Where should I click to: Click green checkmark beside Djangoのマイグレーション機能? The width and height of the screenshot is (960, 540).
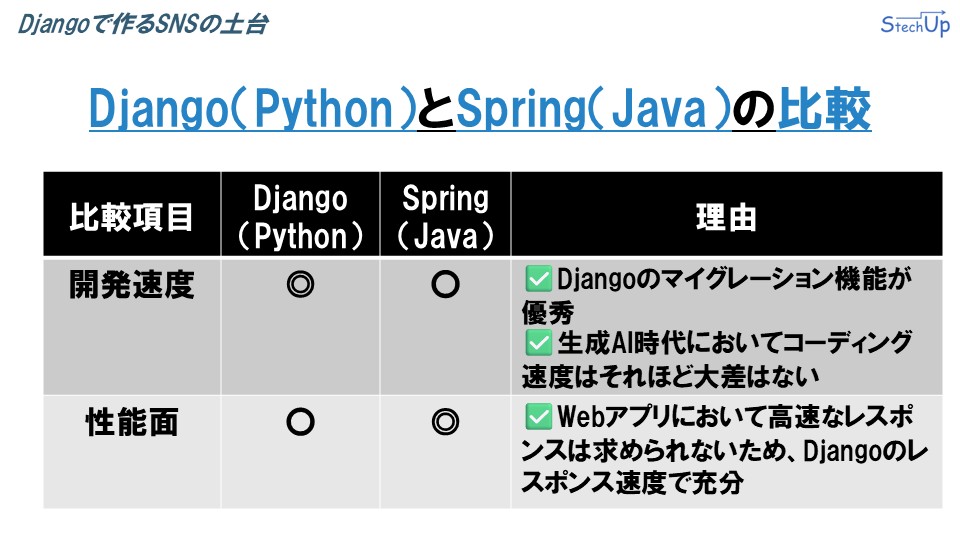(539, 279)
